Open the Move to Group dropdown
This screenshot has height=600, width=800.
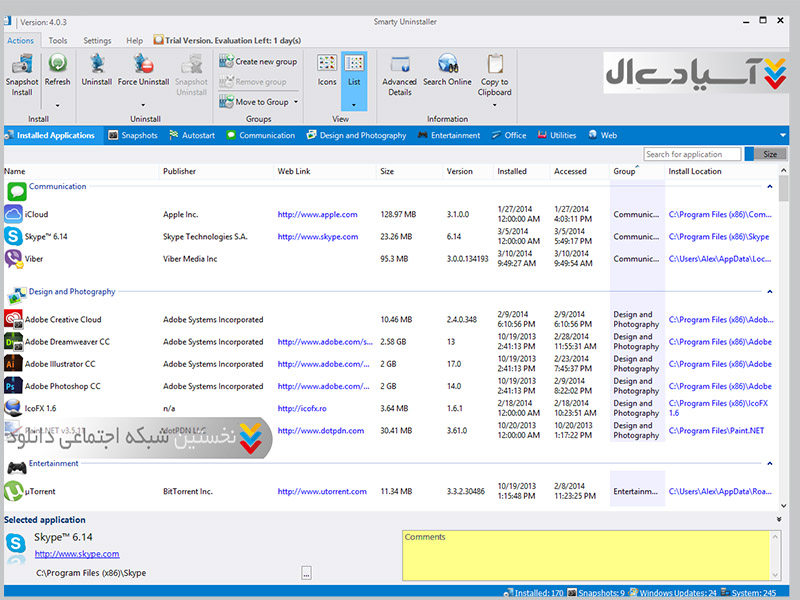[x=258, y=102]
